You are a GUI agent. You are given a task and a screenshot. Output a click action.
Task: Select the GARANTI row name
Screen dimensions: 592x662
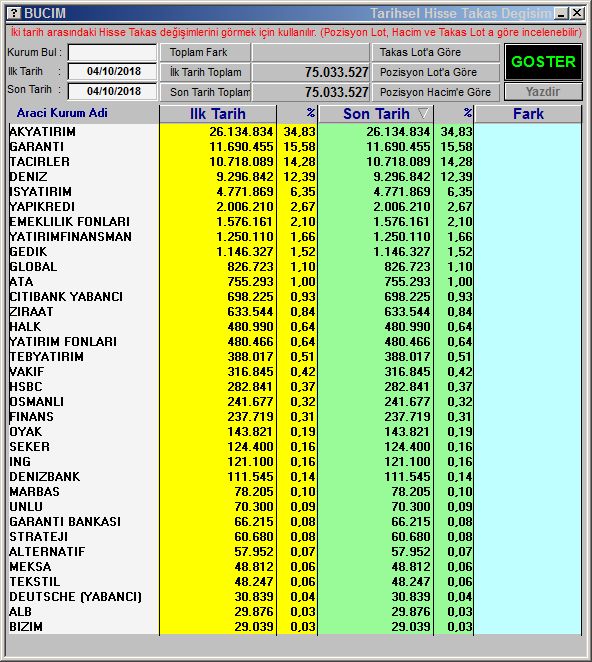tap(36, 147)
